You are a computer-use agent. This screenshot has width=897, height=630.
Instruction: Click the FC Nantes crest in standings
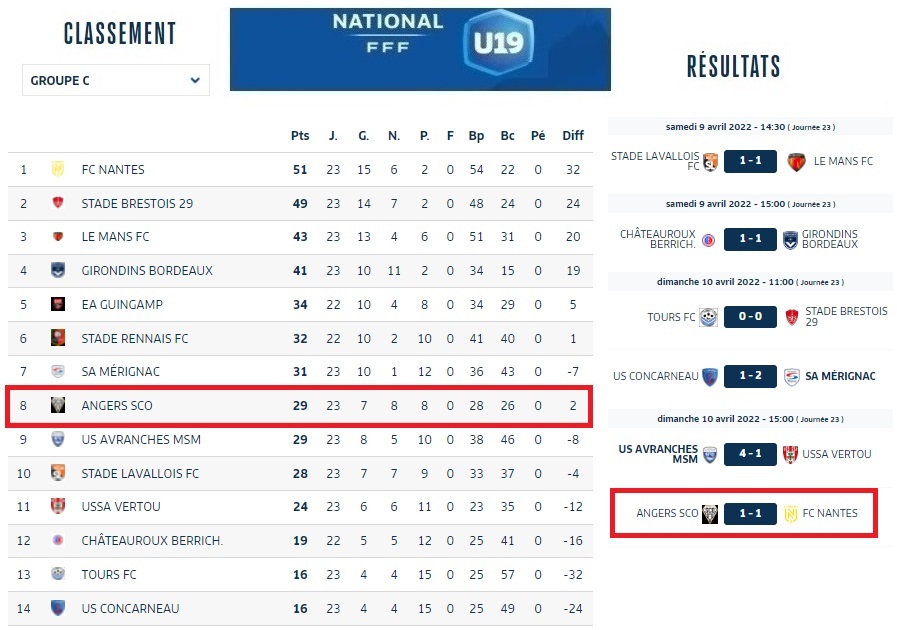pyautogui.click(x=58, y=170)
